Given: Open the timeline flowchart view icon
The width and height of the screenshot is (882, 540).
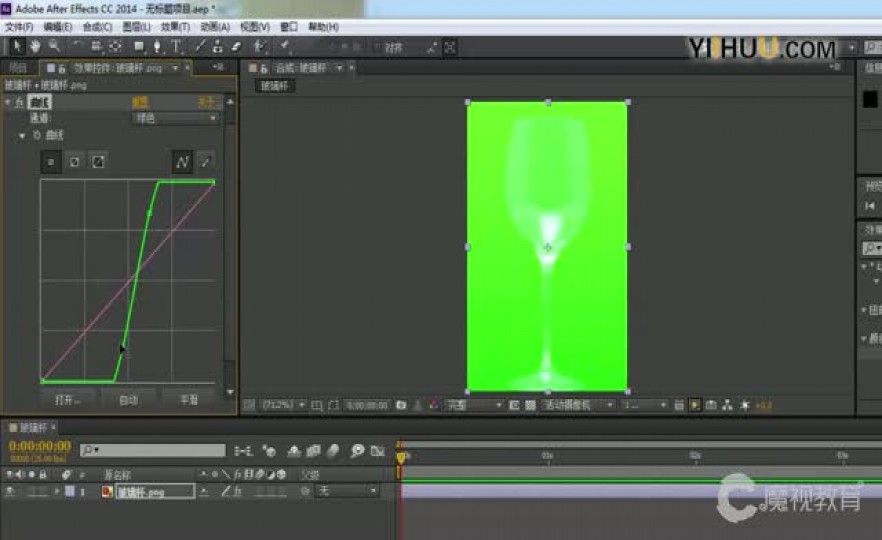Looking at the screenshot, I should pyautogui.click(x=727, y=405).
